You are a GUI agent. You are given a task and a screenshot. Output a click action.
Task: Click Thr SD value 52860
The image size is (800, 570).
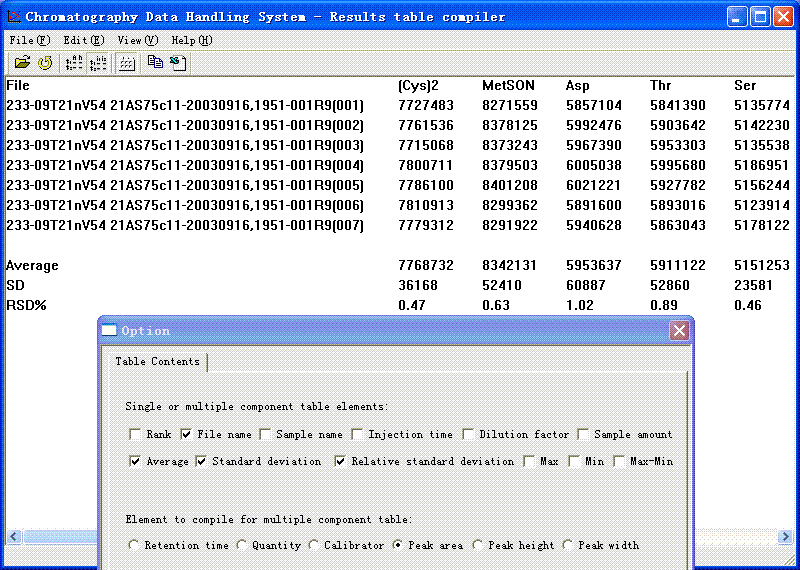tap(670, 285)
